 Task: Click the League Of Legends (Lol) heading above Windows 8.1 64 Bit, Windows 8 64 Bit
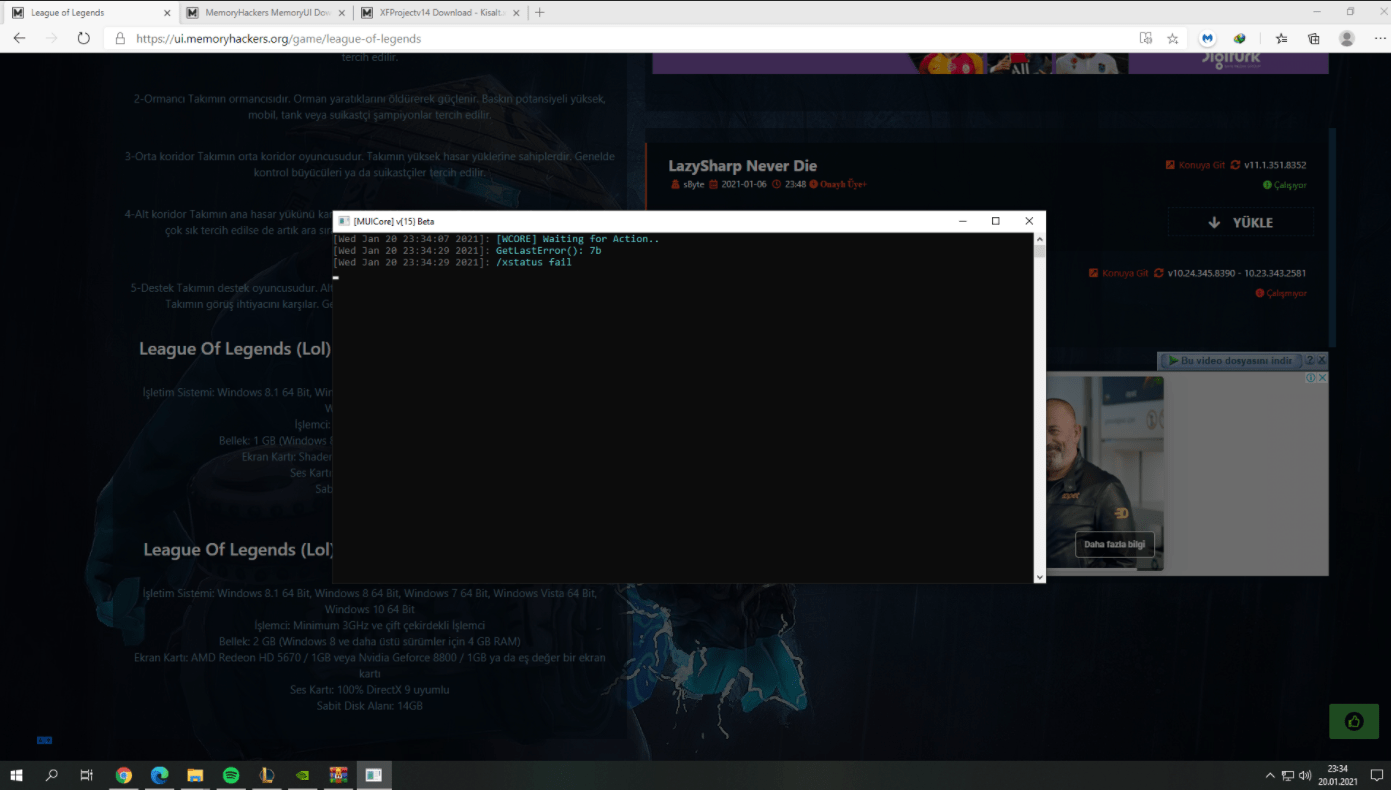tap(238, 549)
